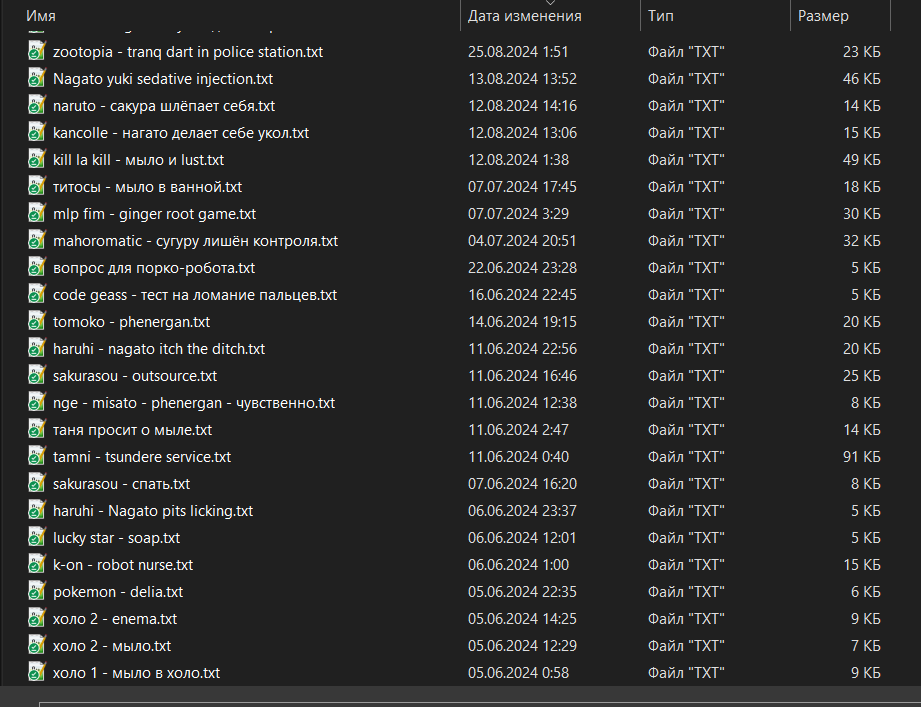Click the date 22.06.2024 23:28
921x707 pixels.
click(x=522, y=268)
